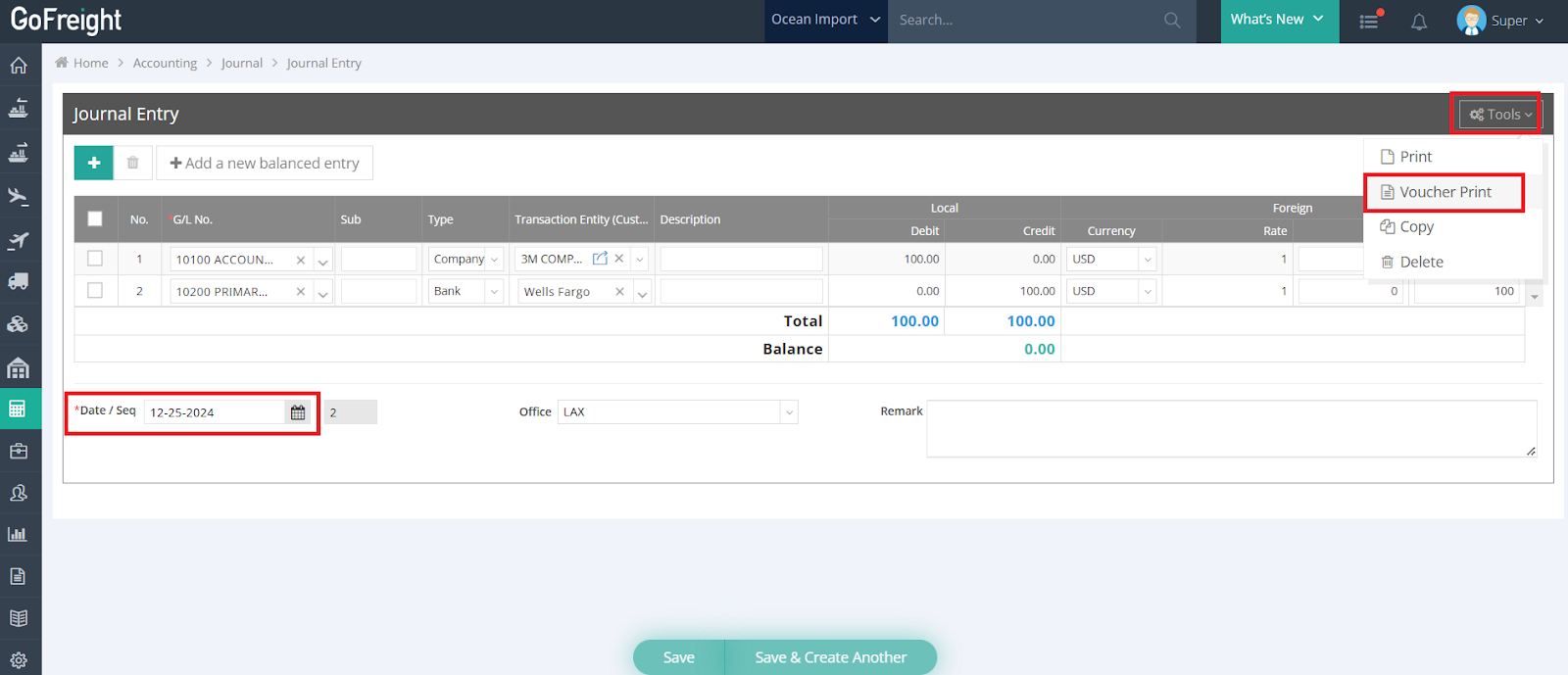The image size is (1568, 675).
Task: Click into the Remark text area
Action: pos(1231,428)
